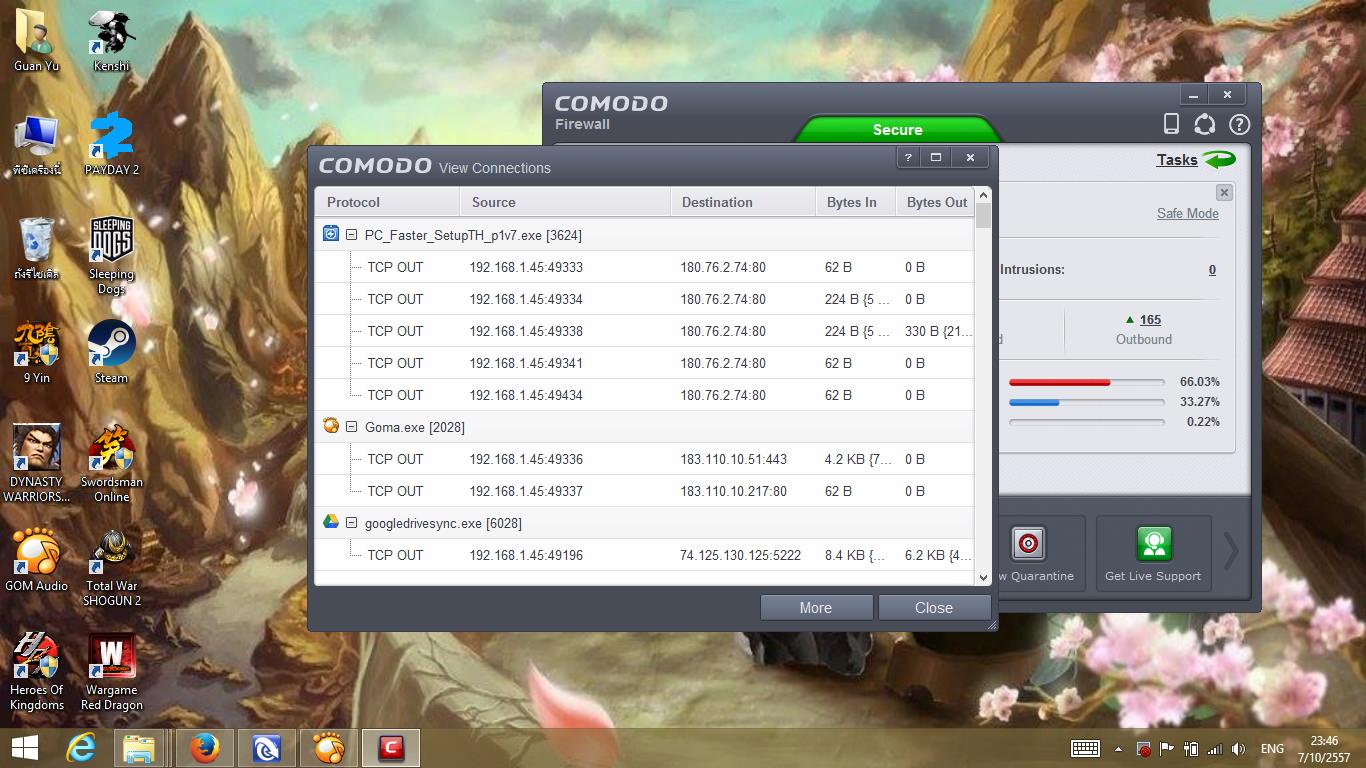Open the Comodo help question mark icon
Image resolution: width=1366 pixels, height=768 pixels.
point(1239,124)
